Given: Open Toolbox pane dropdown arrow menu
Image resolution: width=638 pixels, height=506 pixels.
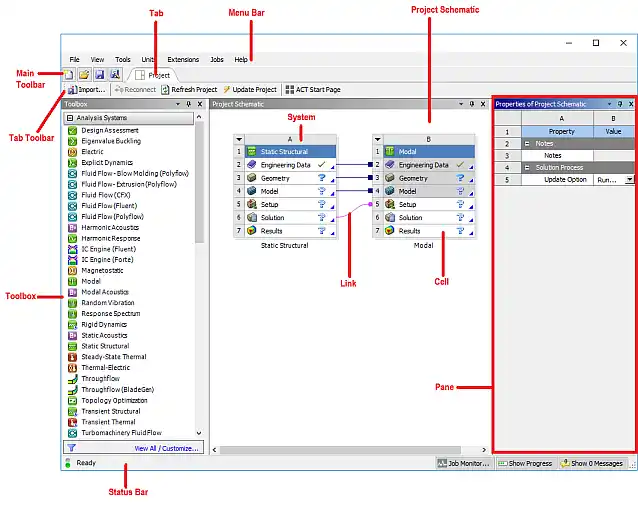Looking at the screenshot, I should (x=178, y=104).
